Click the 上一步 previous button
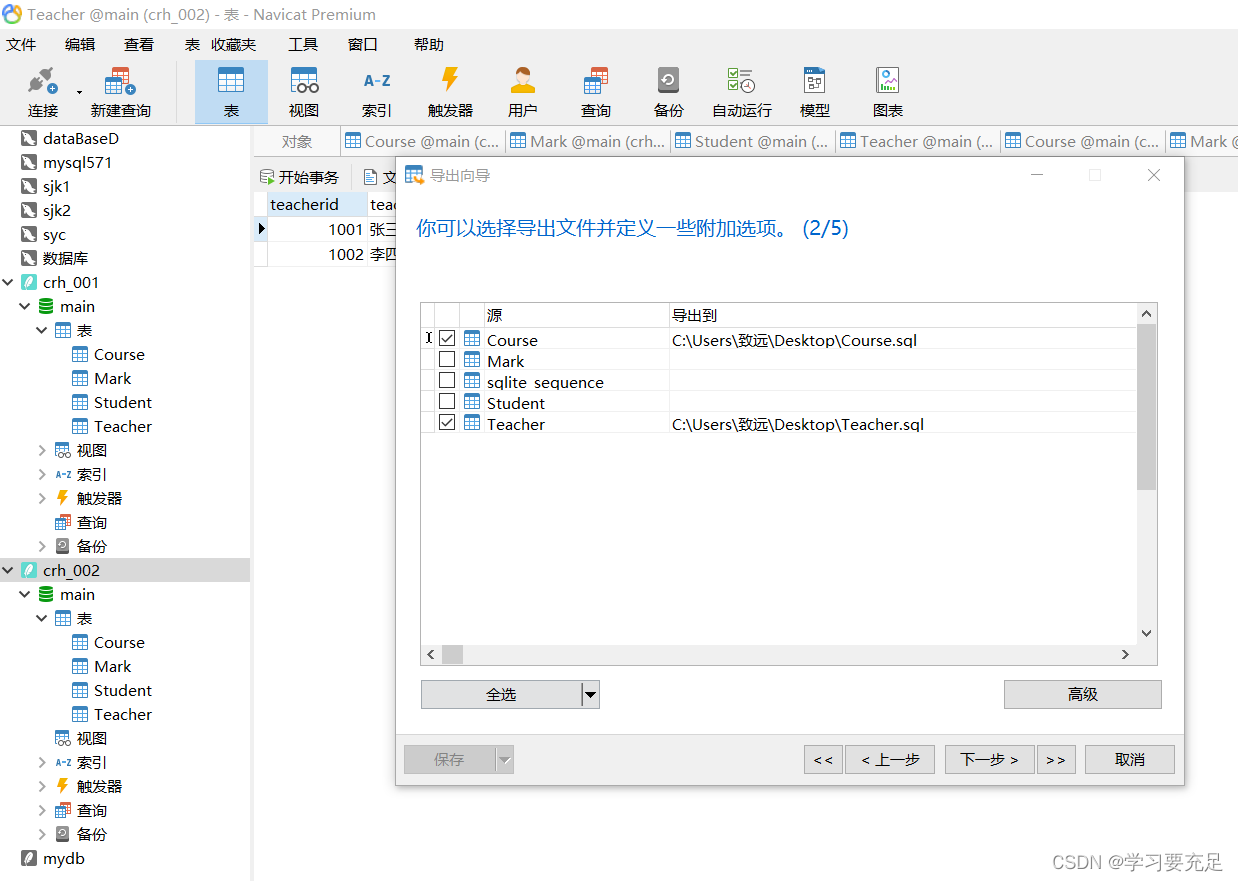Image resolution: width=1238 pixels, height=881 pixels. [x=890, y=760]
